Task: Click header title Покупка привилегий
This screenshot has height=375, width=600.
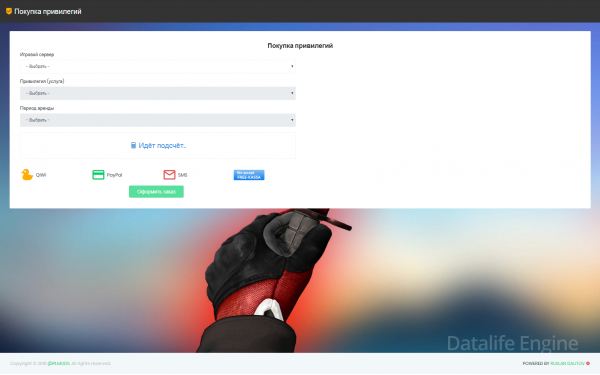Action: tap(48, 11)
